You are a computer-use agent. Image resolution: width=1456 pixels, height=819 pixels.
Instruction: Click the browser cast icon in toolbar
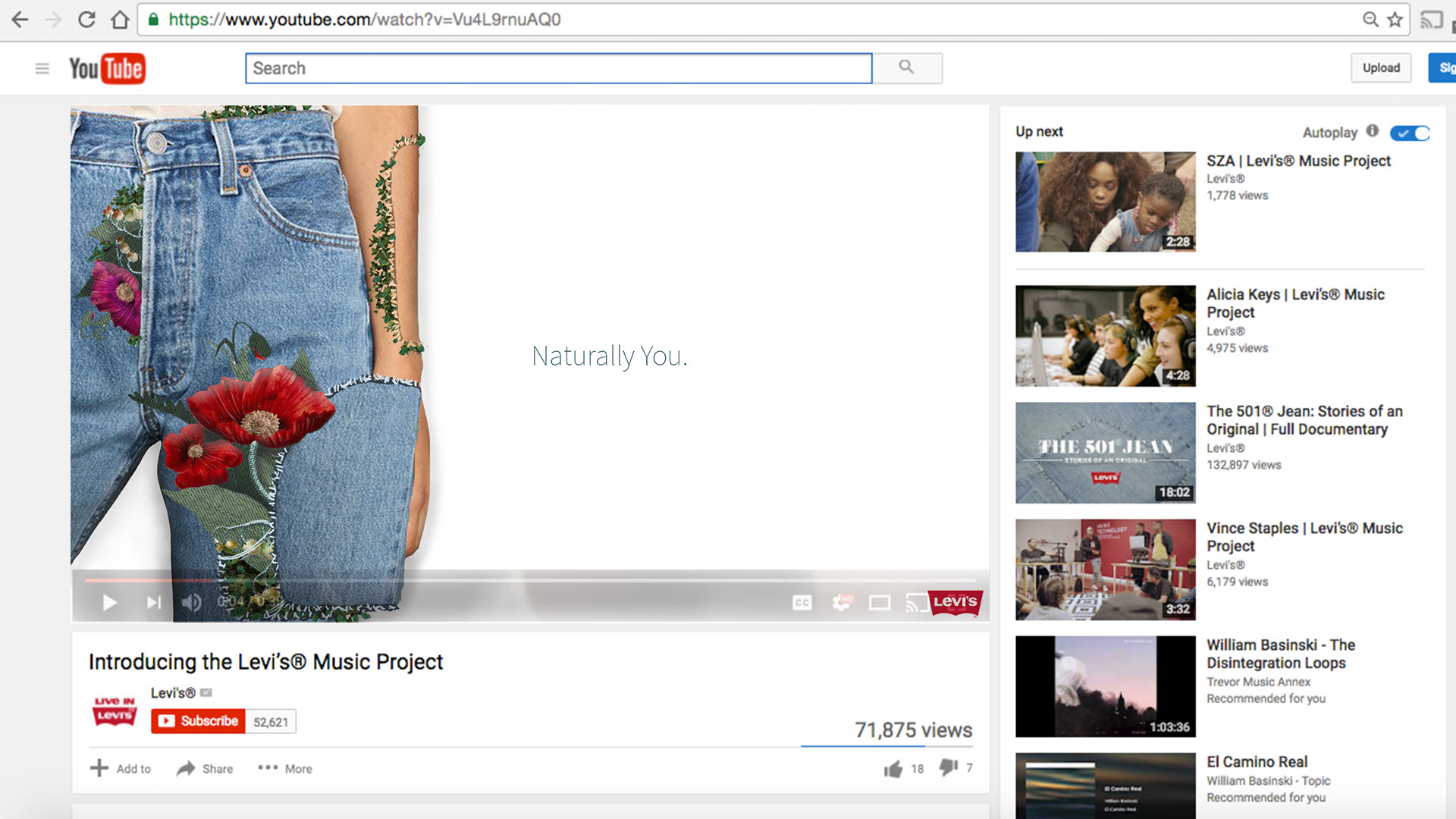click(x=1431, y=20)
